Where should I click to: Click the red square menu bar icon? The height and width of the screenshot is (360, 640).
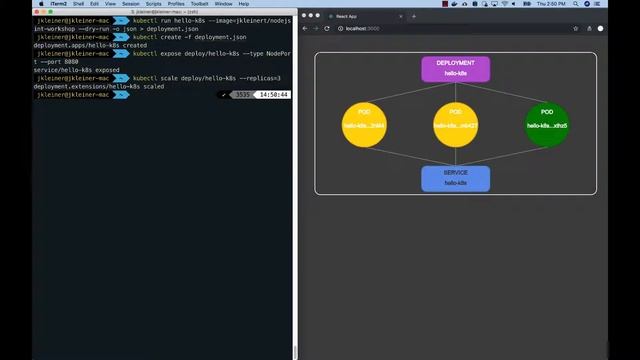tap(445, 4)
